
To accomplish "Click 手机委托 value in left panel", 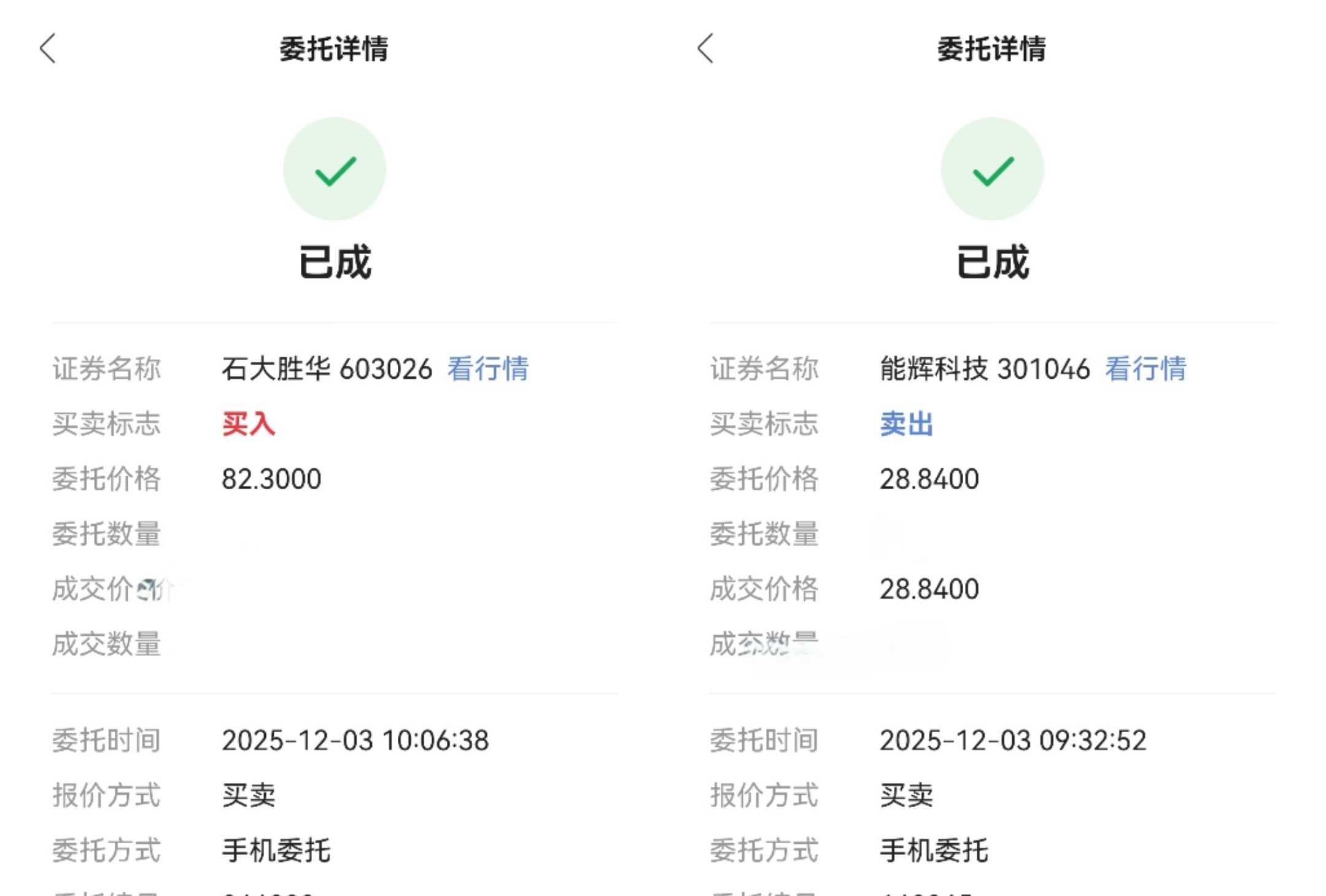I will tap(276, 851).
